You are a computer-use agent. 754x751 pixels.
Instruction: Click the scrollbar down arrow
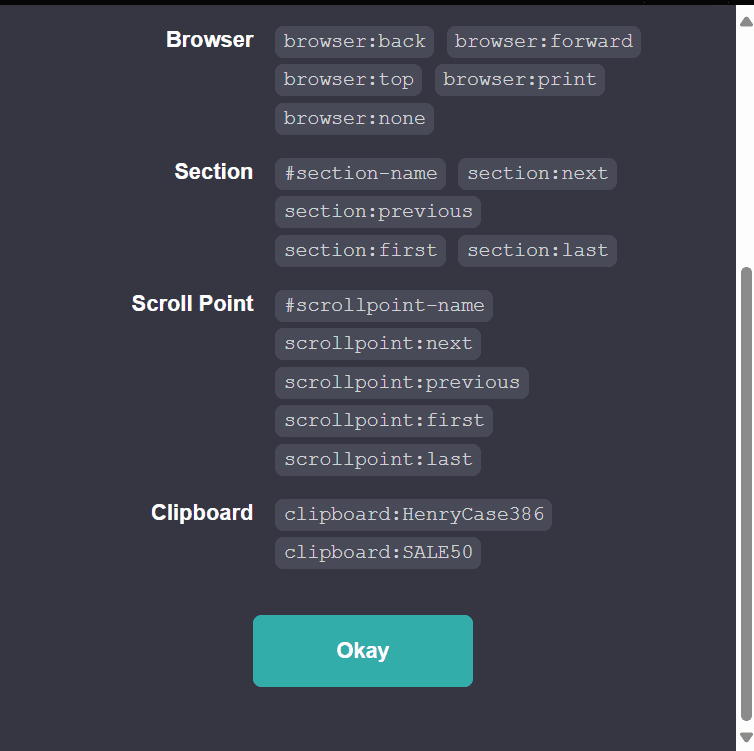[x=745, y=738]
